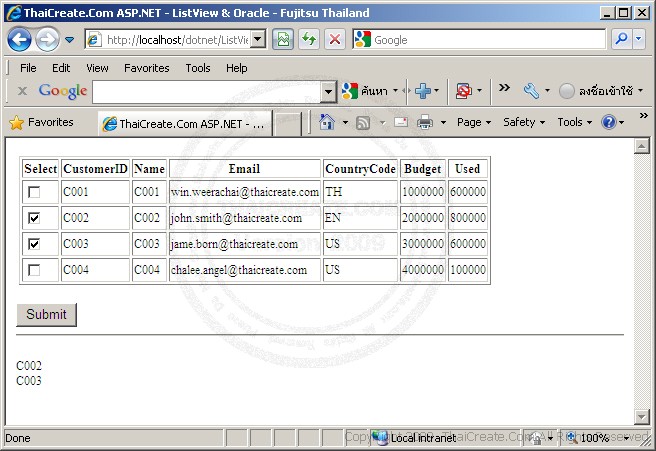Click the Print icon in command bar

[424, 122]
